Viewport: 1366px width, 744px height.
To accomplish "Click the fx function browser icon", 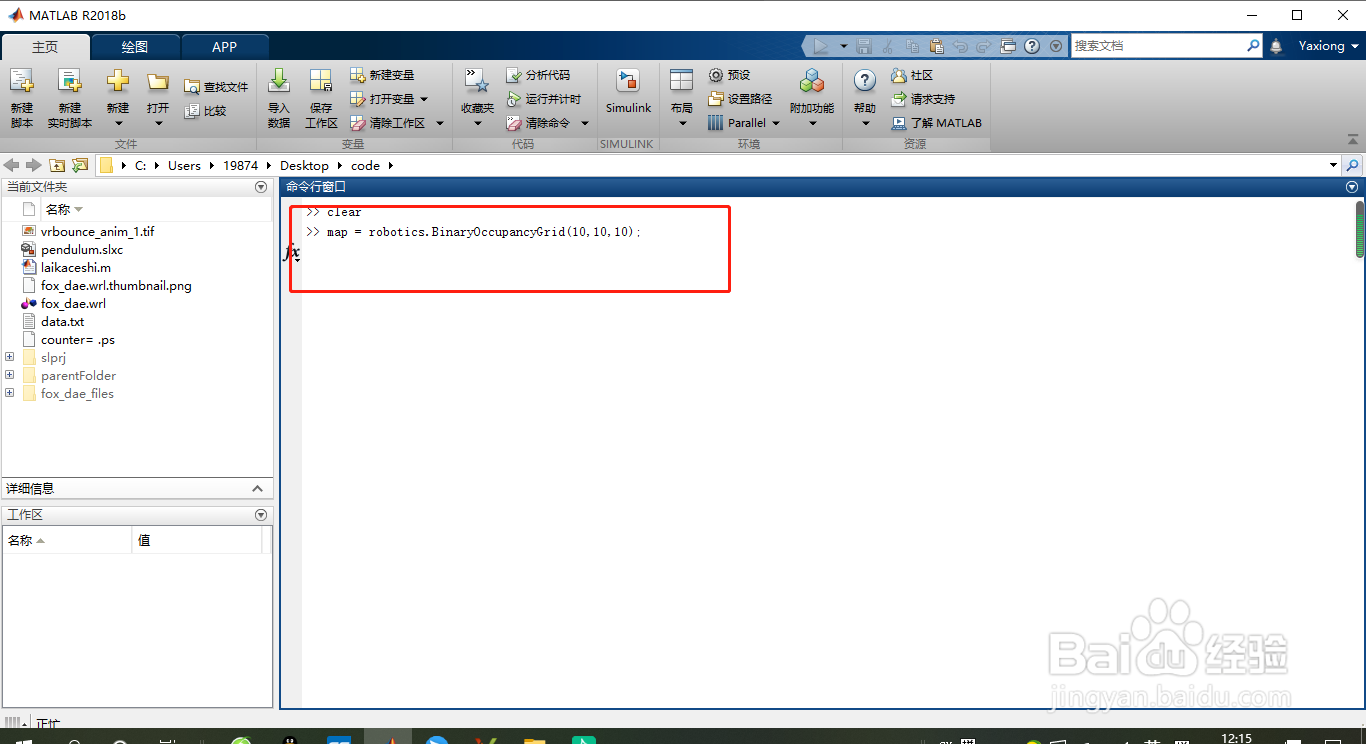I will tap(291, 253).
